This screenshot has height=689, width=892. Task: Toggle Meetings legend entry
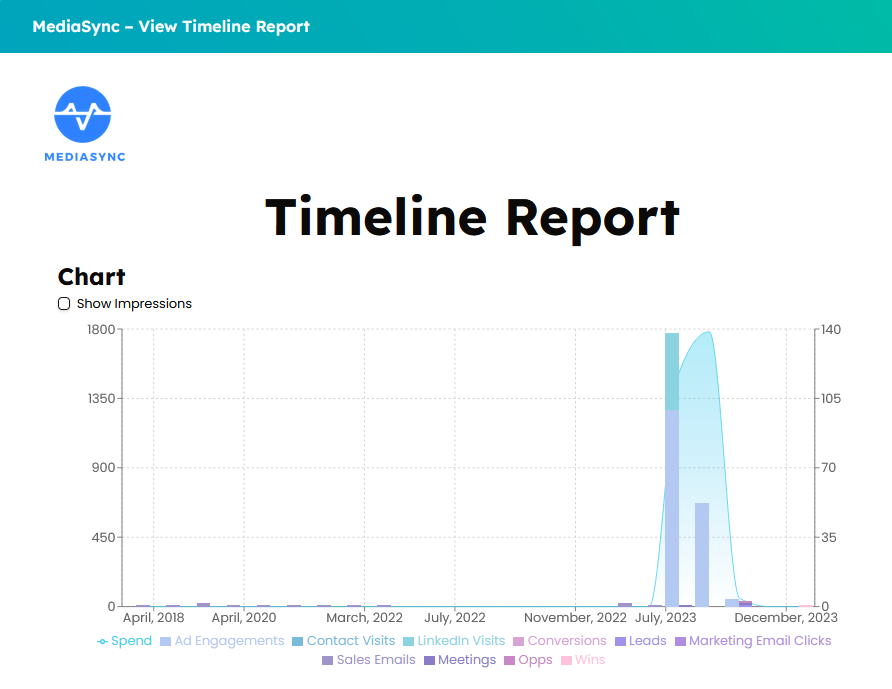pyautogui.click(x=460, y=660)
